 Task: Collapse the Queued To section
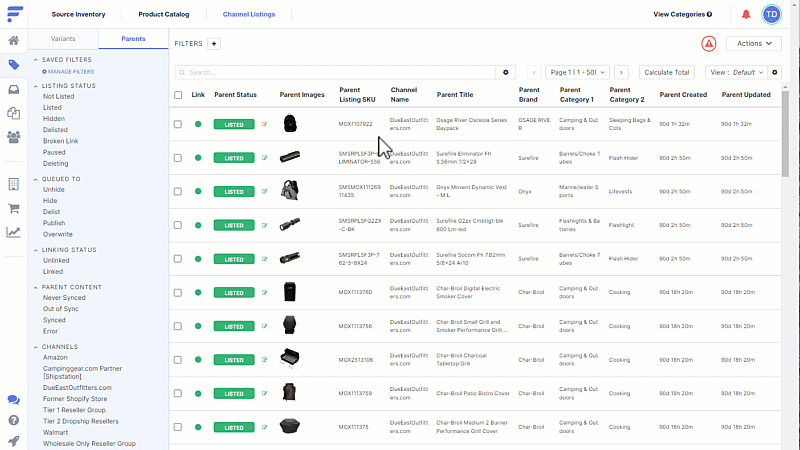[36, 179]
